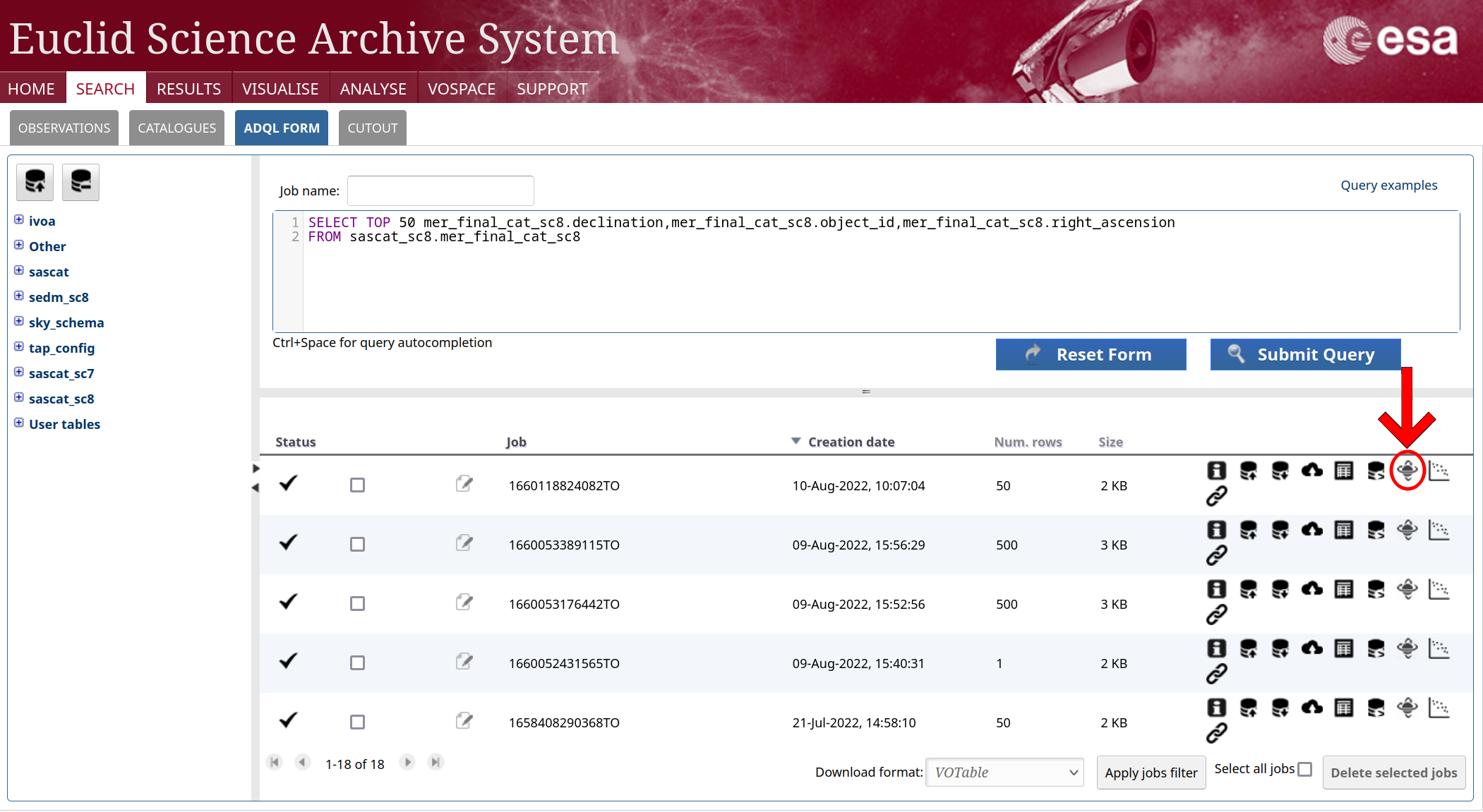This screenshot has width=1483, height=812.
Task: Click sky visualisation icon for job 1658408290368TO
Action: click(x=1407, y=708)
